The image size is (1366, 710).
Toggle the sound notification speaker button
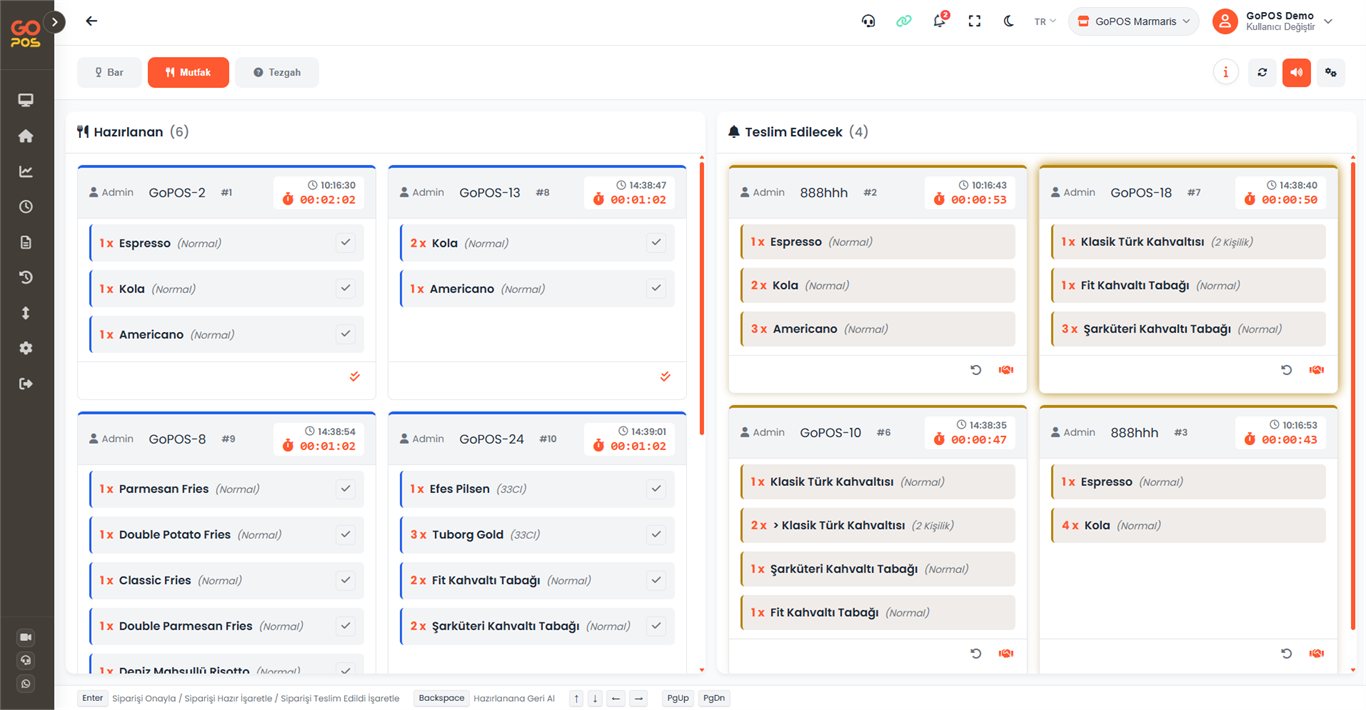tap(1296, 72)
